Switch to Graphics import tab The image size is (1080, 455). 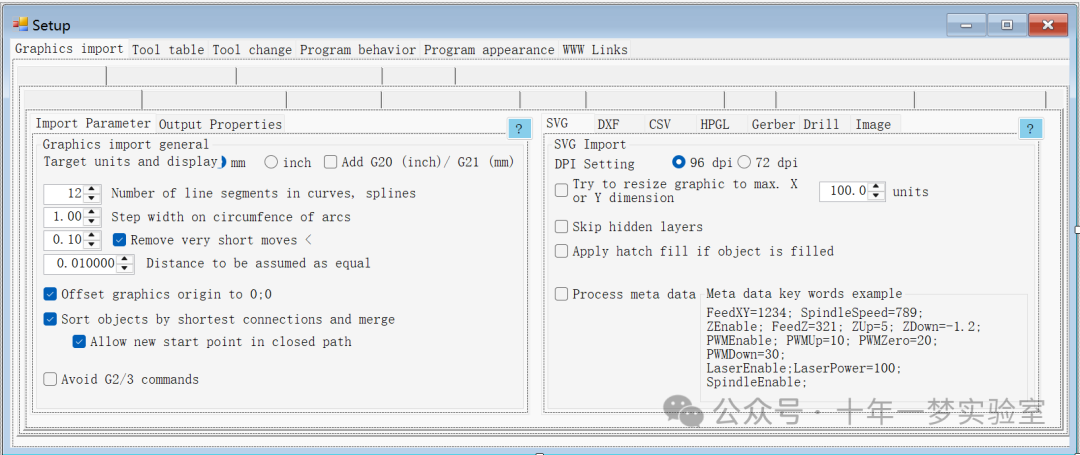point(69,49)
